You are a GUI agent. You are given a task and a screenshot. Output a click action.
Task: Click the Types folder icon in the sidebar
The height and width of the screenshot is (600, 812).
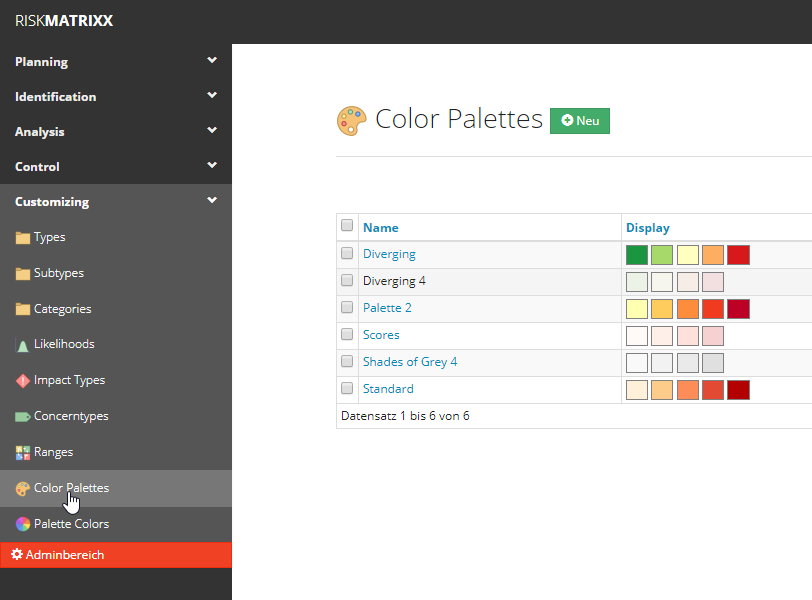(x=22, y=238)
